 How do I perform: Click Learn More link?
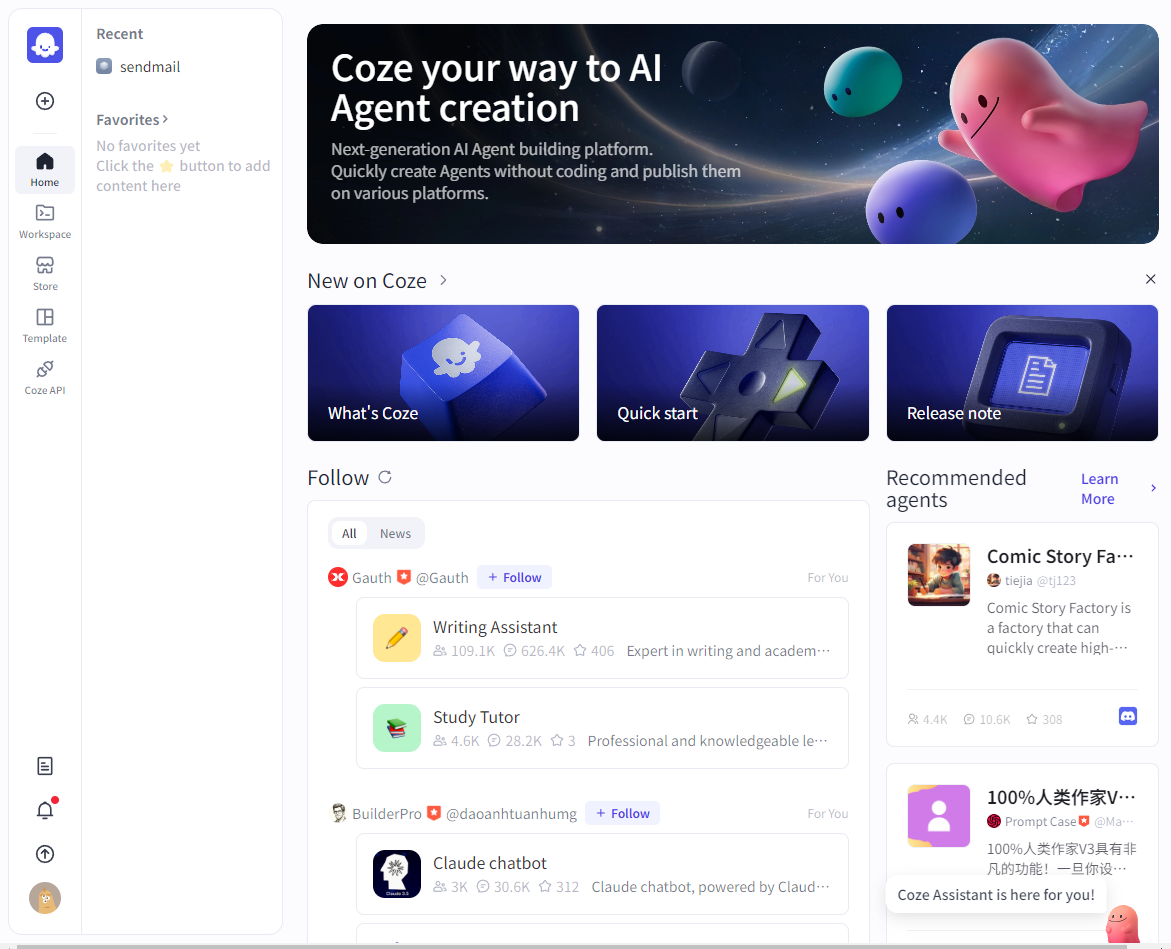coord(1099,488)
